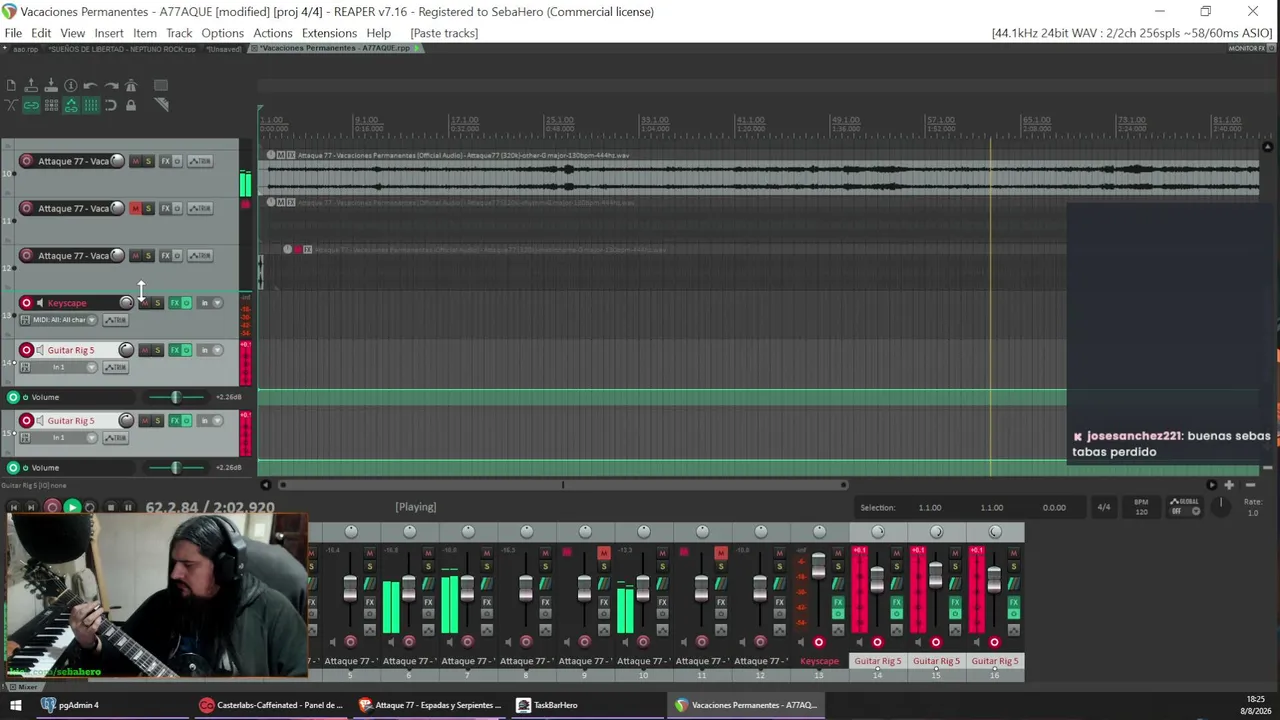This screenshot has width=1280, height=720.
Task: Arm track 10 for recording
Action: pyautogui.click(x=27, y=161)
